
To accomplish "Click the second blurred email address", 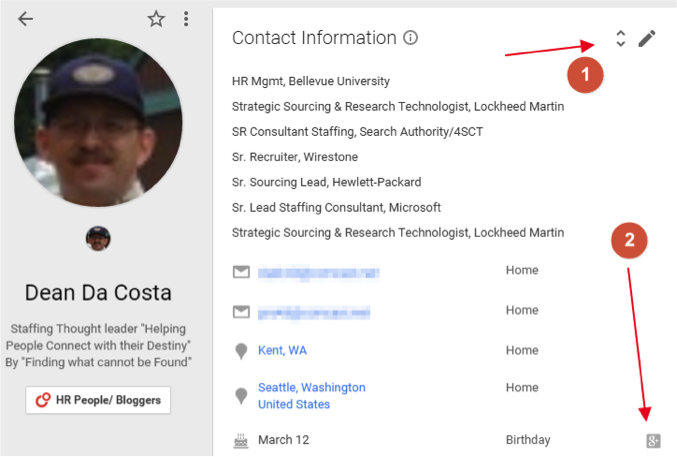I will (314, 313).
